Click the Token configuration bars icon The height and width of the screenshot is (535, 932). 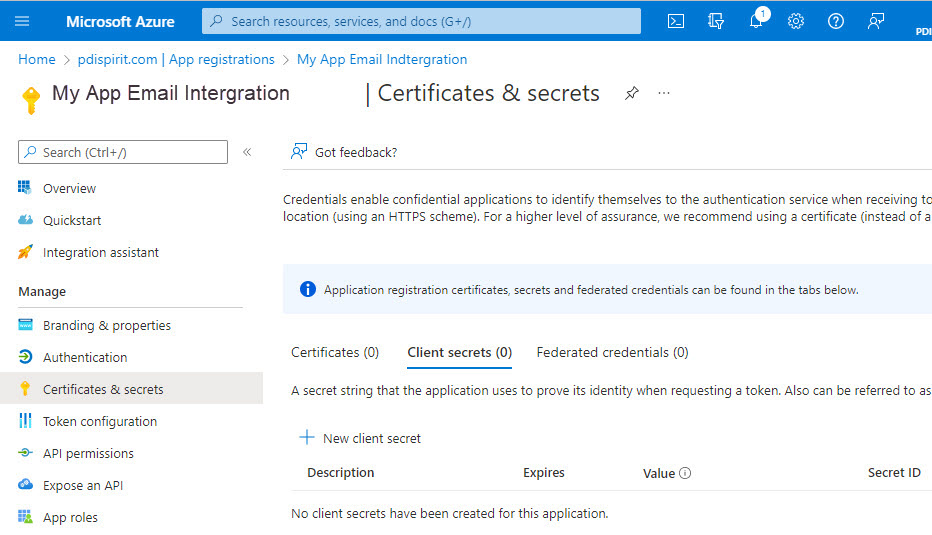[x=25, y=421]
